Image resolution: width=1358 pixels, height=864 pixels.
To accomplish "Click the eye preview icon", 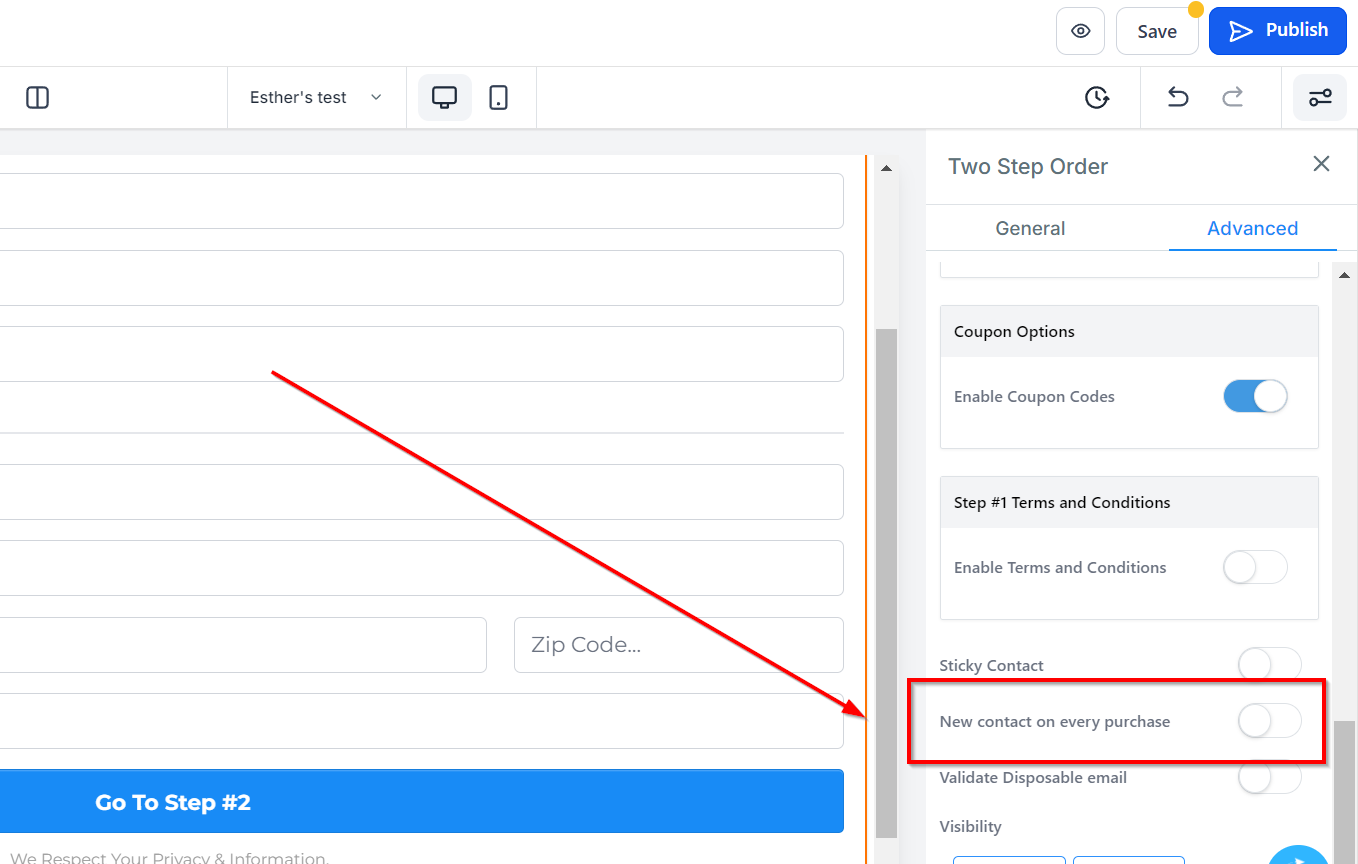I will [x=1080, y=31].
